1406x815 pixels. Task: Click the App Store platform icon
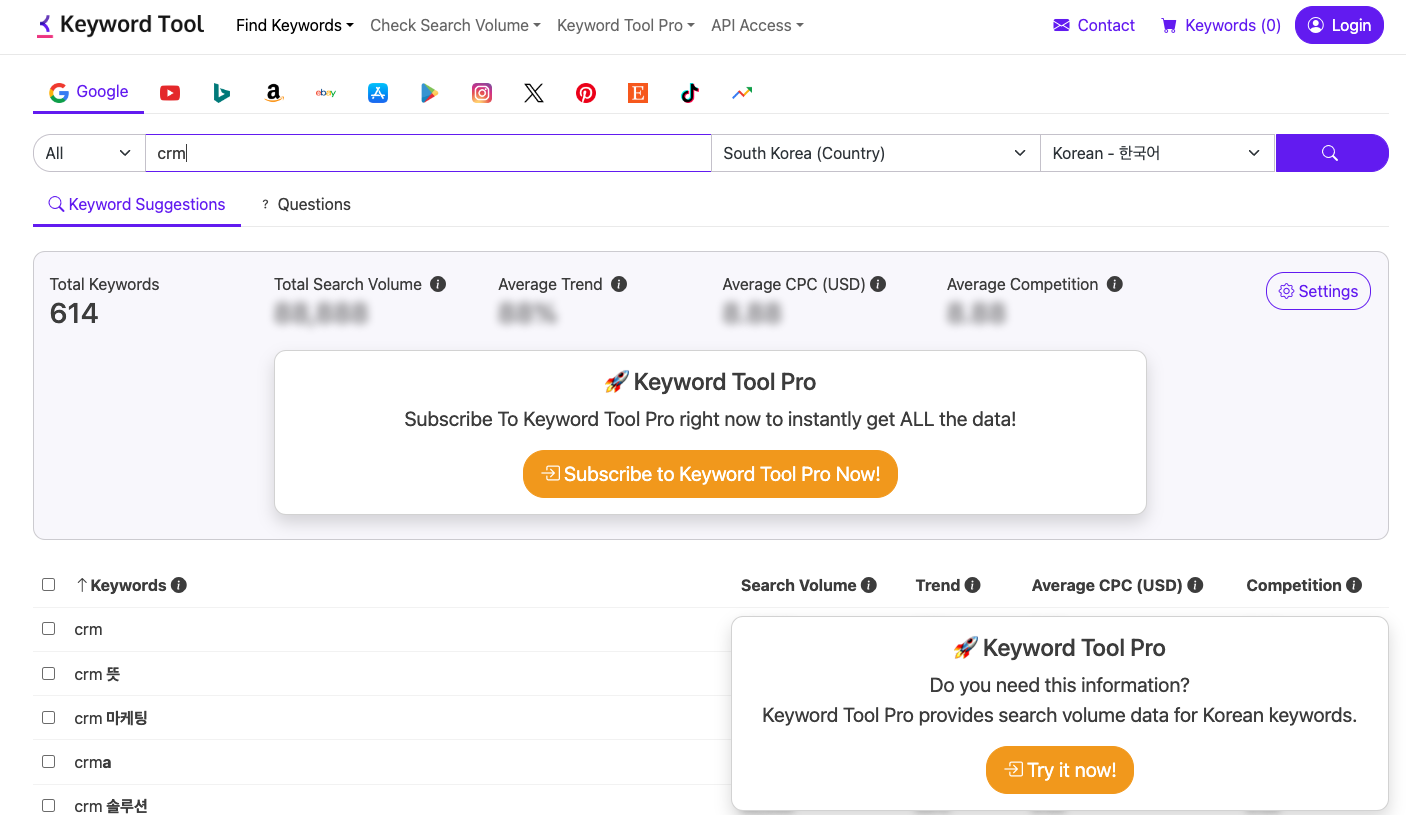(378, 92)
